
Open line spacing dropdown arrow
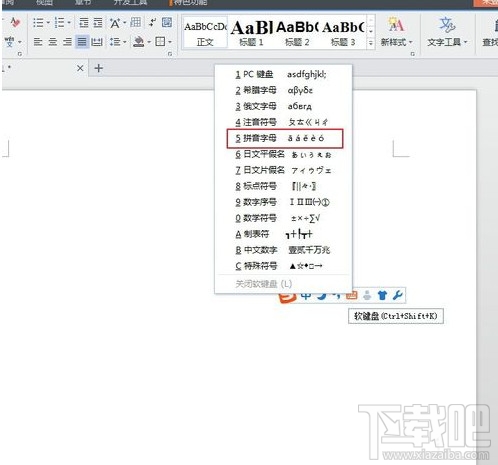(124, 42)
